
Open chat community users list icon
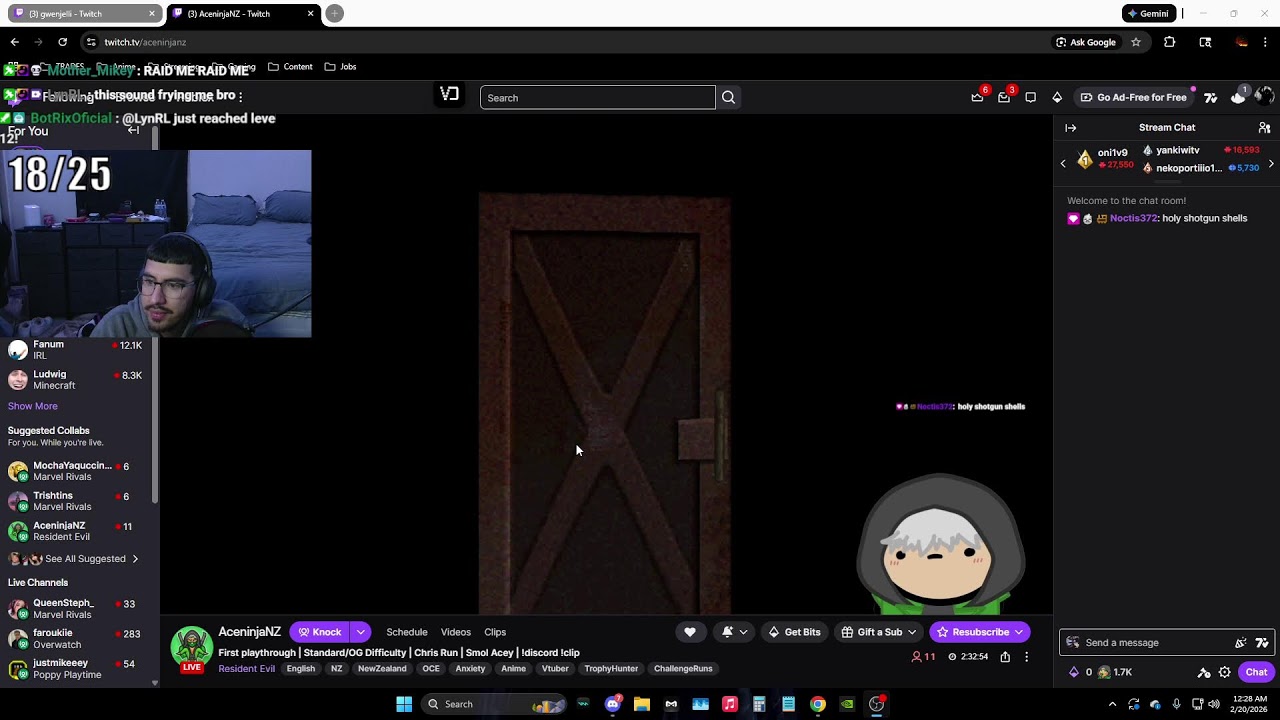click(1264, 128)
